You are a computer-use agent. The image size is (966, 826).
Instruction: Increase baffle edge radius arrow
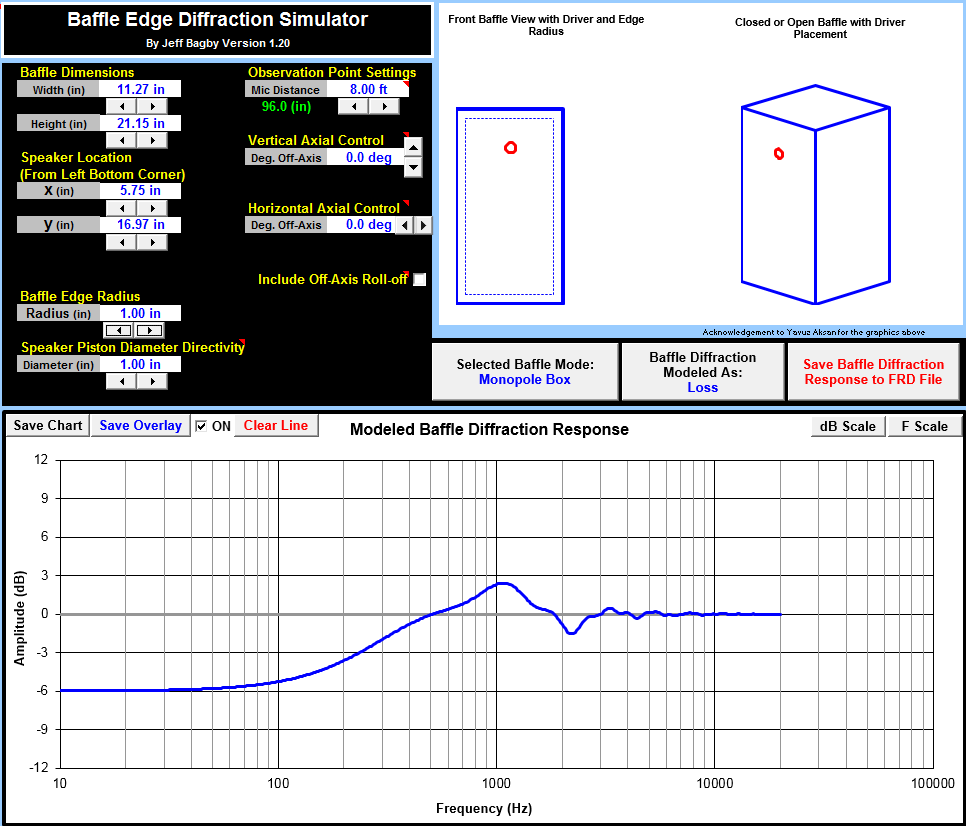[149, 331]
